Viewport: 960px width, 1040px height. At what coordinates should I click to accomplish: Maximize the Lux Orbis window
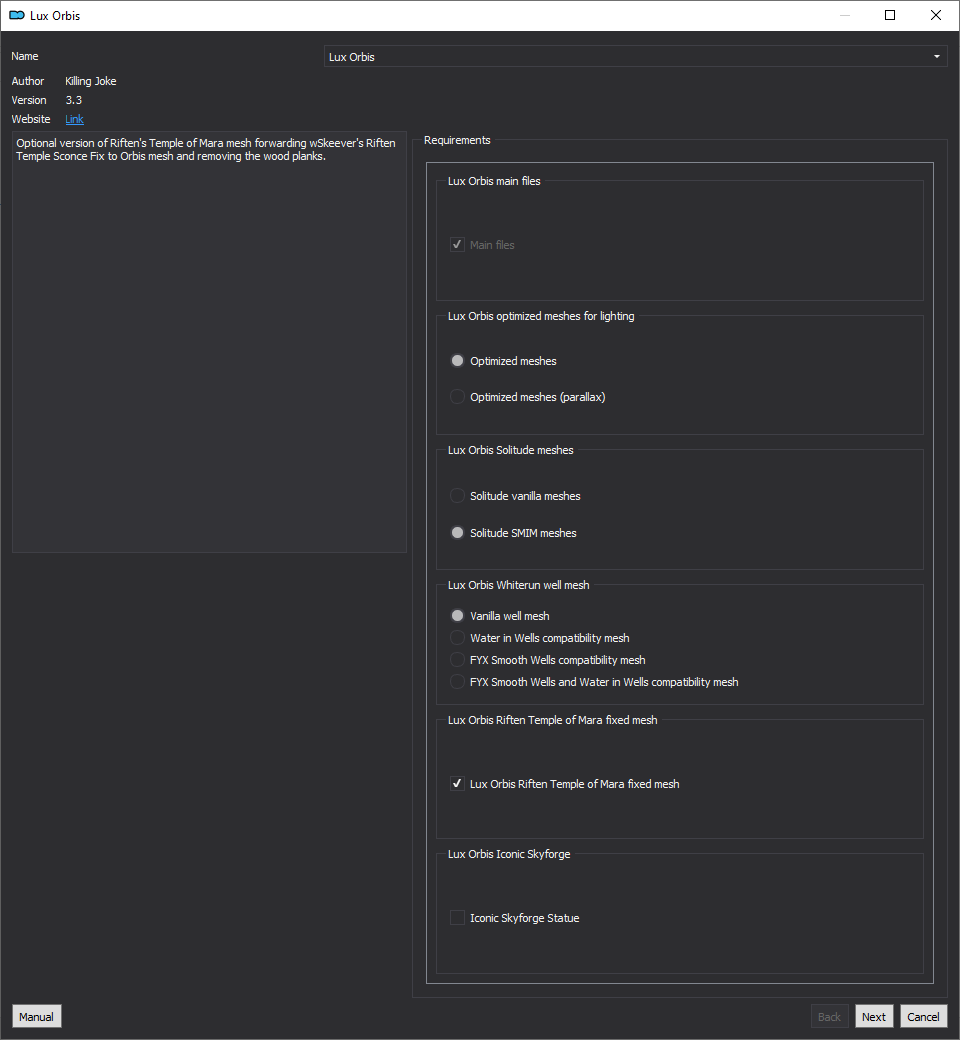click(890, 15)
